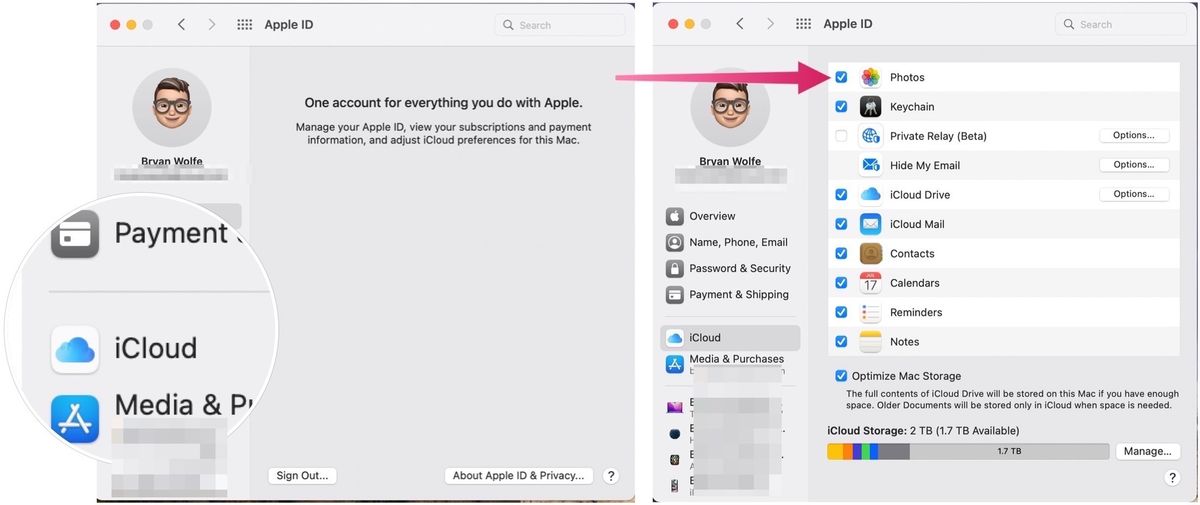
Task: Toggle the iCloud Mail checkbox
Action: pyautogui.click(x=841, y=224)
